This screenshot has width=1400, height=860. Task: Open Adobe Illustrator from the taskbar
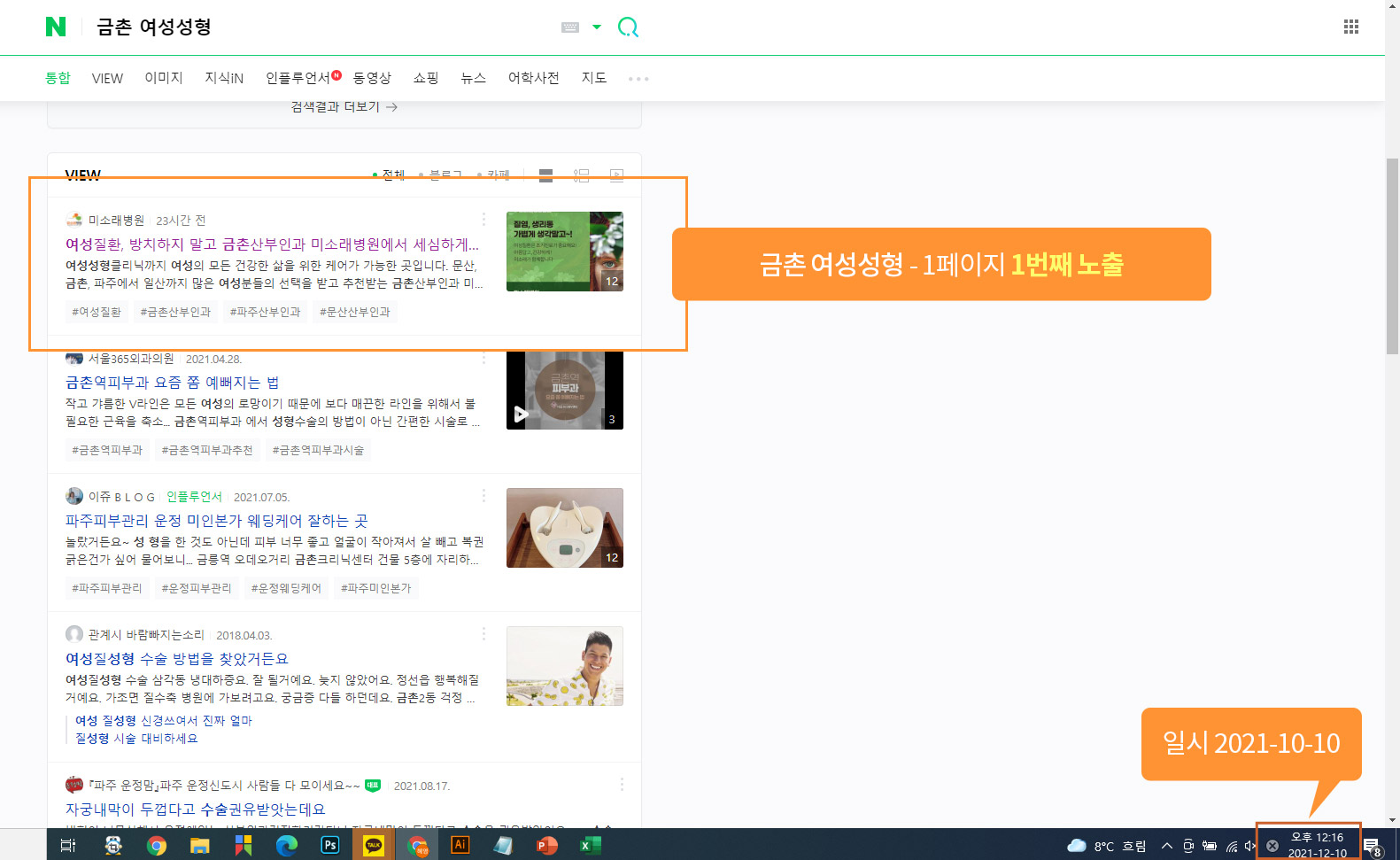pyautogui.click(x=460, y=845)
